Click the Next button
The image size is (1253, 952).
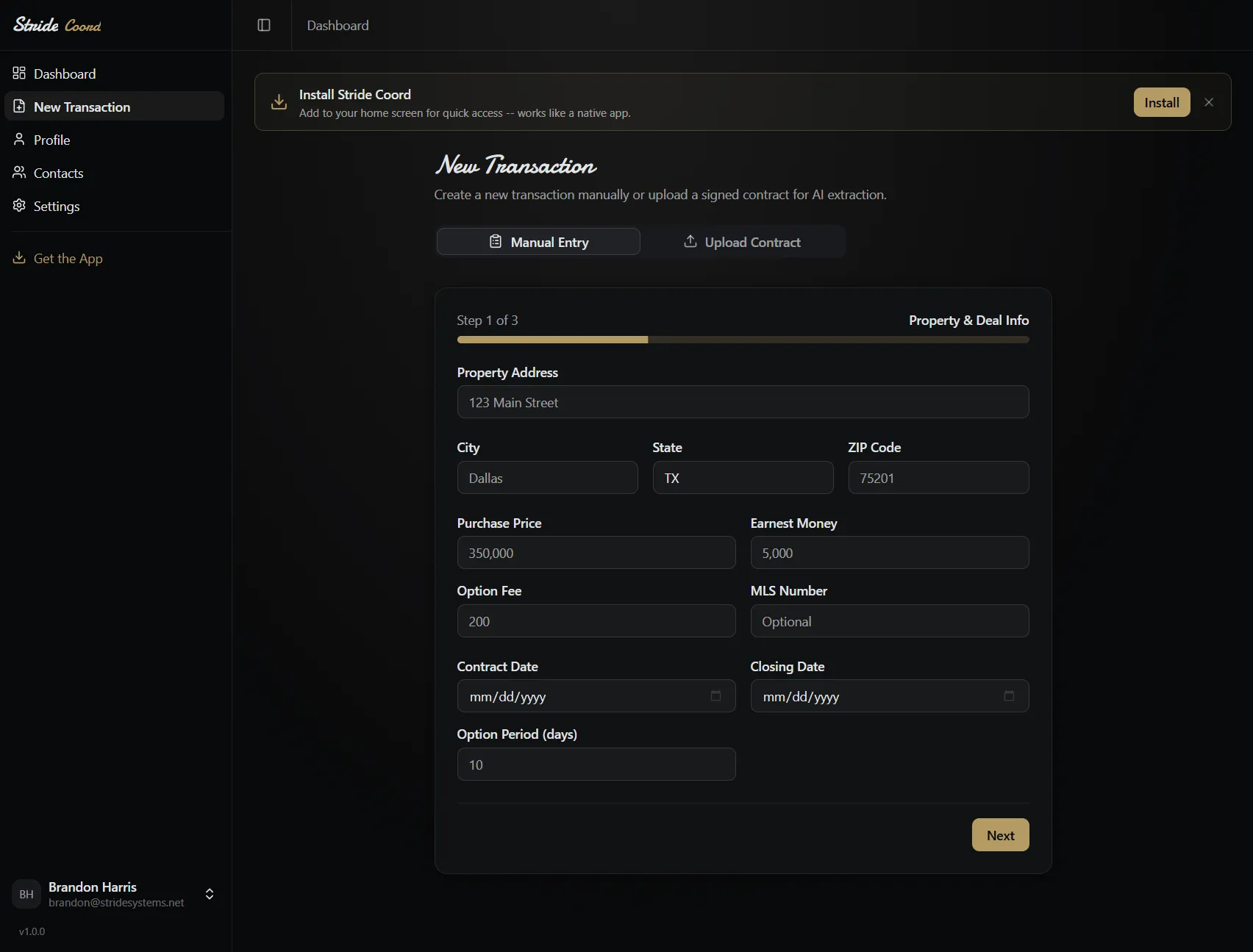(1000, 835)
